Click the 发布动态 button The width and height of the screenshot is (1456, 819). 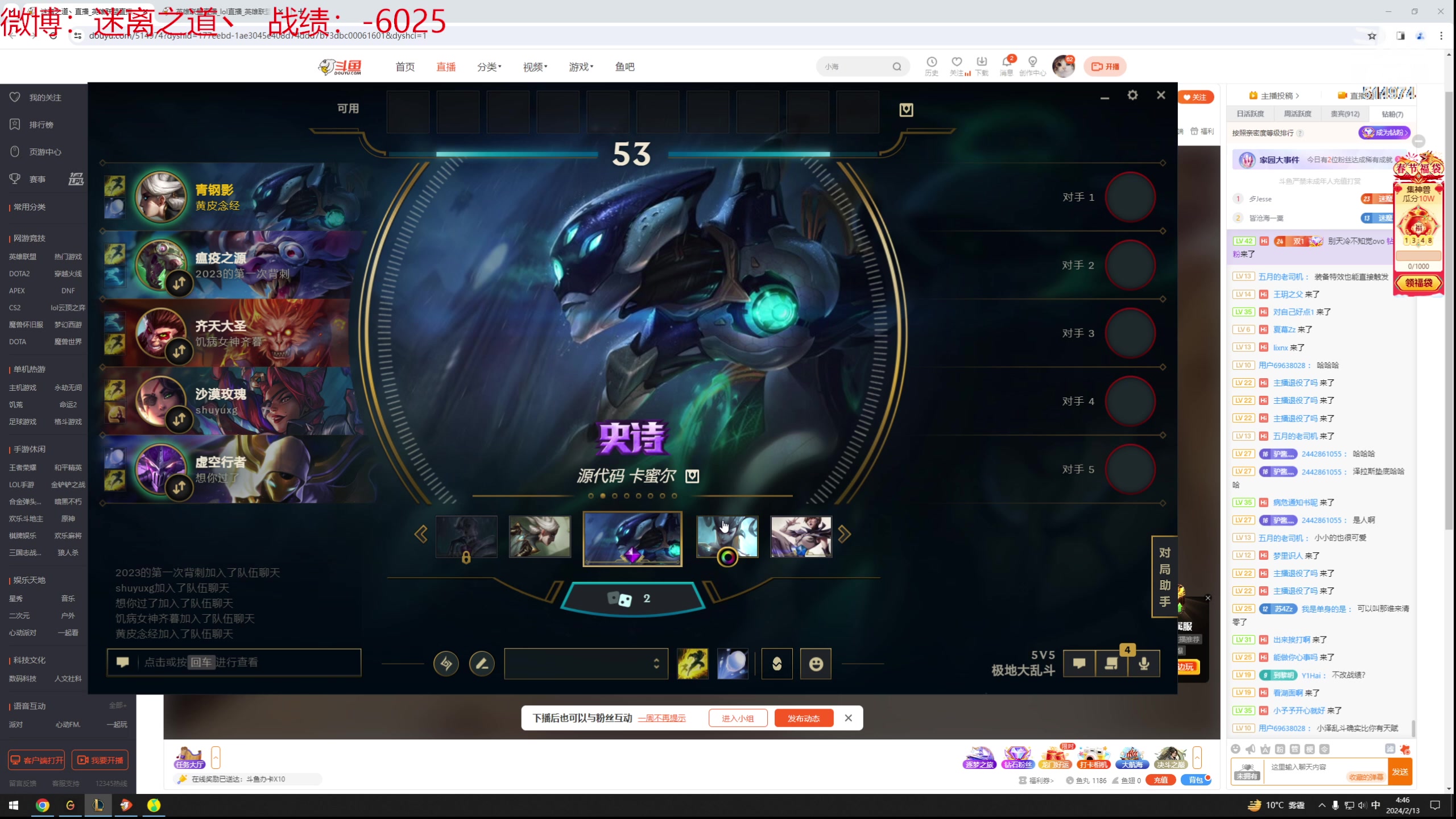(803, 718)
